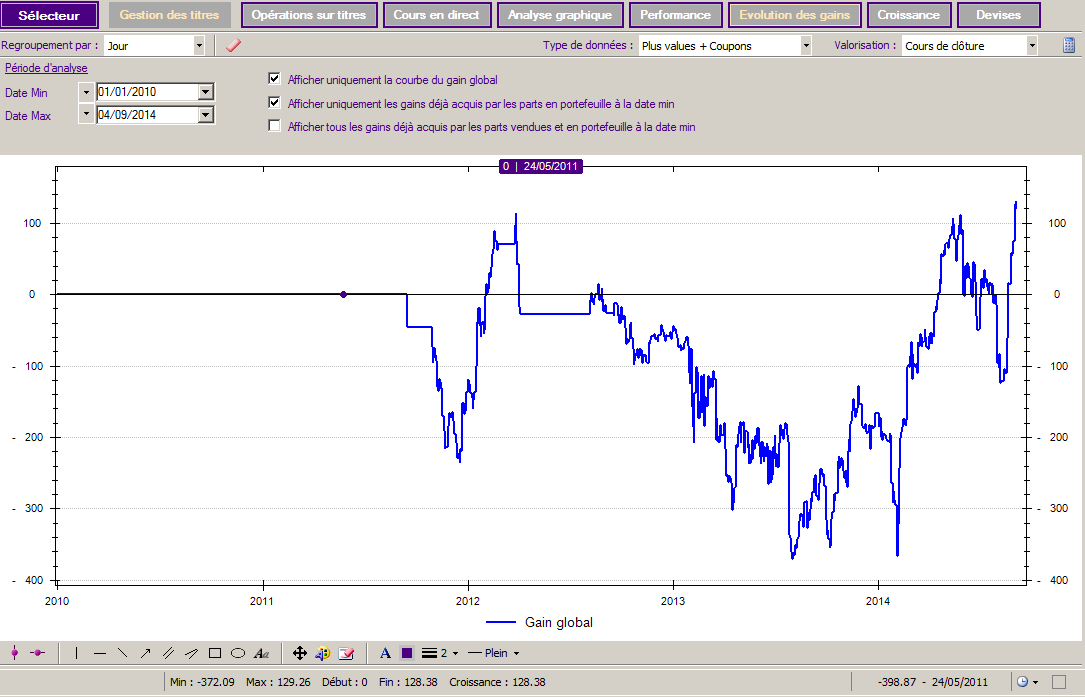Open the Valorisation dropdown list

[x=1032, y=45]
